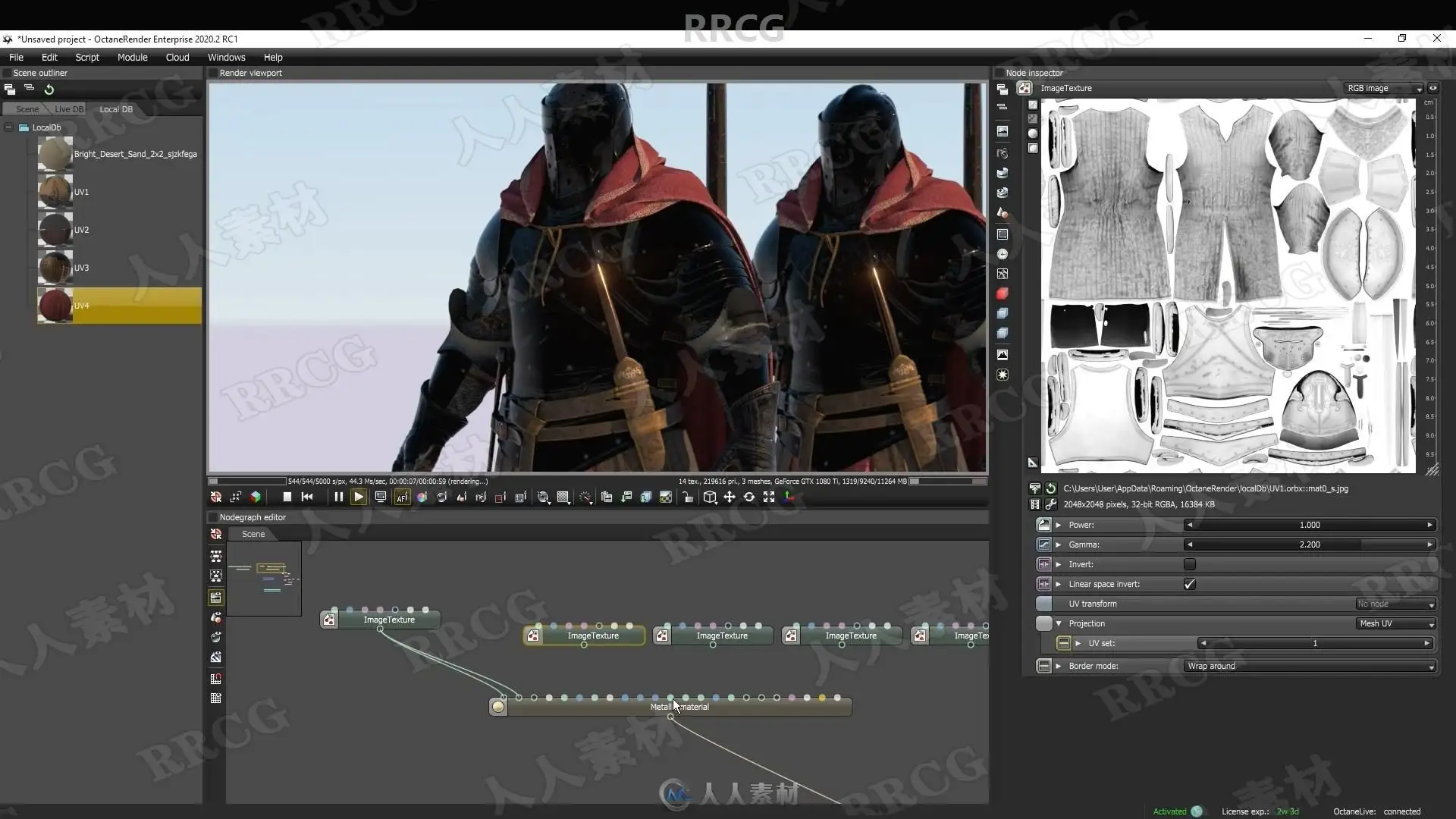Viewport: 1456px width, 819px height.
Task: Enable the Invert checkbox
Action: tap(1189, 565)
